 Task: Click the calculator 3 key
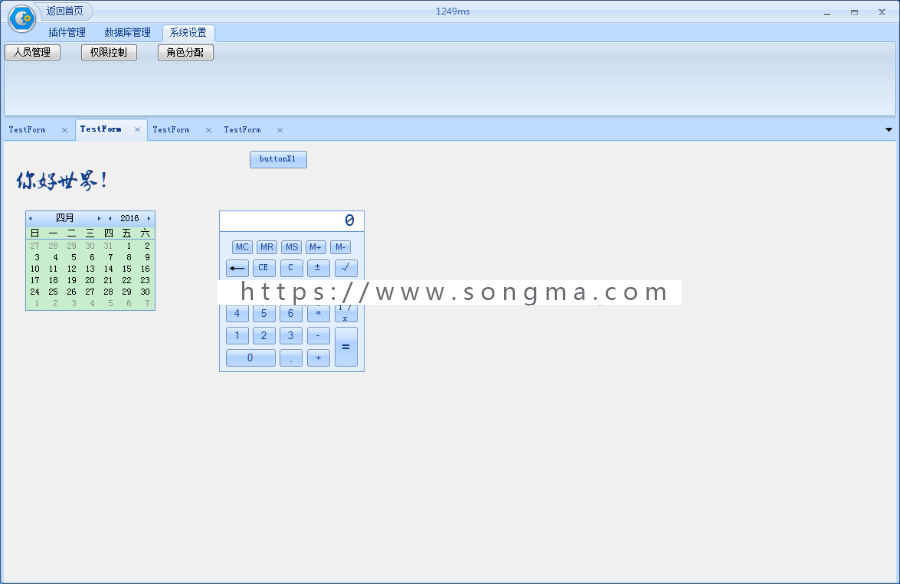291,335
